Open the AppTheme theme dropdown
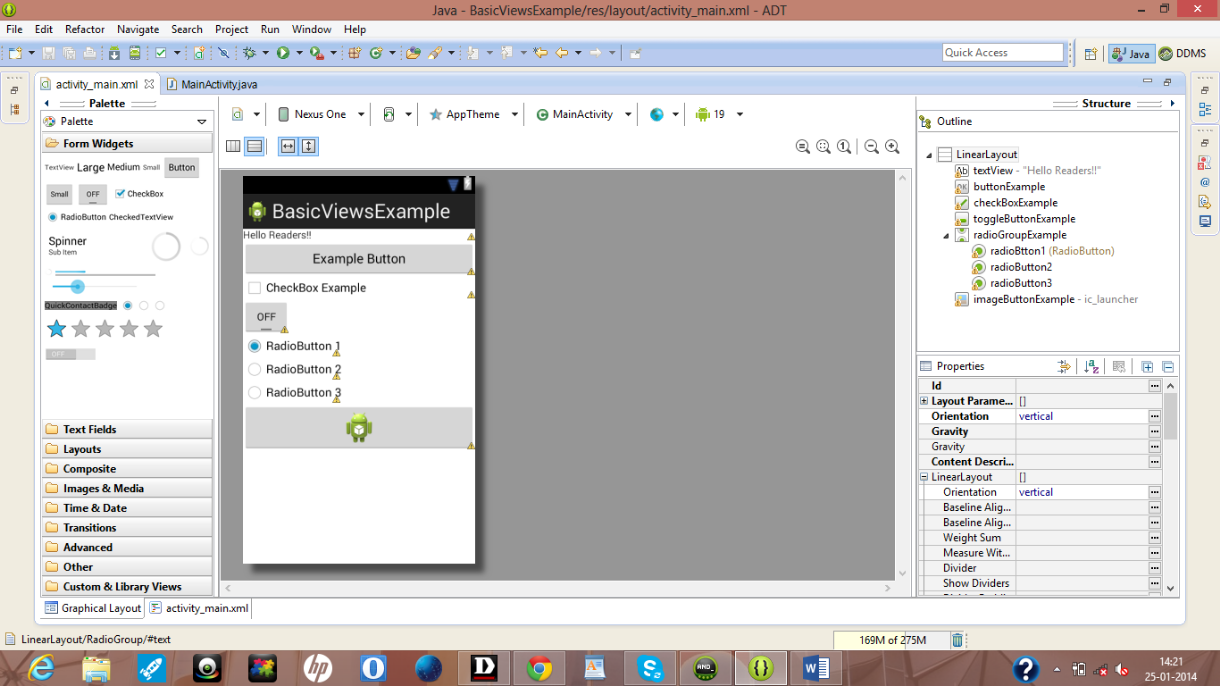Image resolution: width=1220 pixels, height=686 pixels. (472, 115)
